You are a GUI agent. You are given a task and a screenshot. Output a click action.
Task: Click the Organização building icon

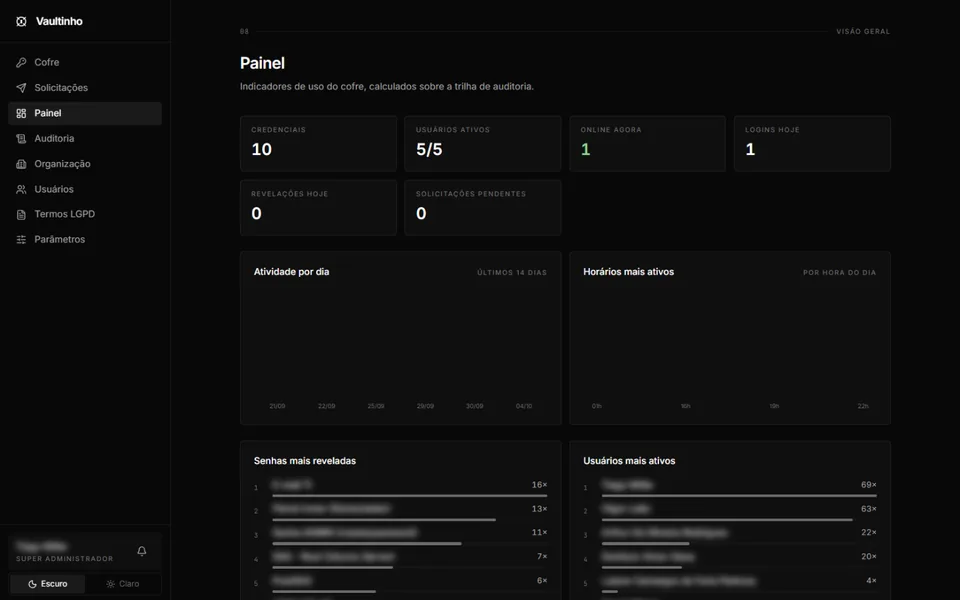[21, 164]
